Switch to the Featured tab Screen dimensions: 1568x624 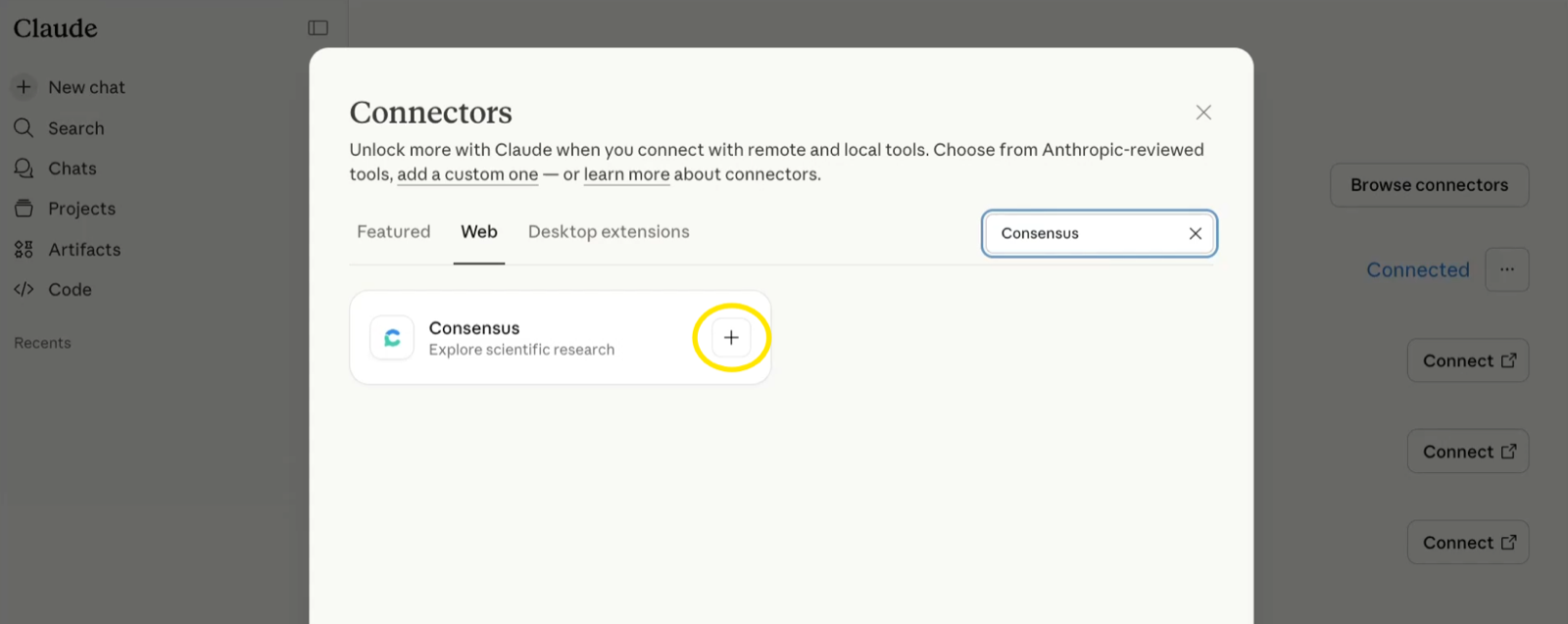coord(393,231)
